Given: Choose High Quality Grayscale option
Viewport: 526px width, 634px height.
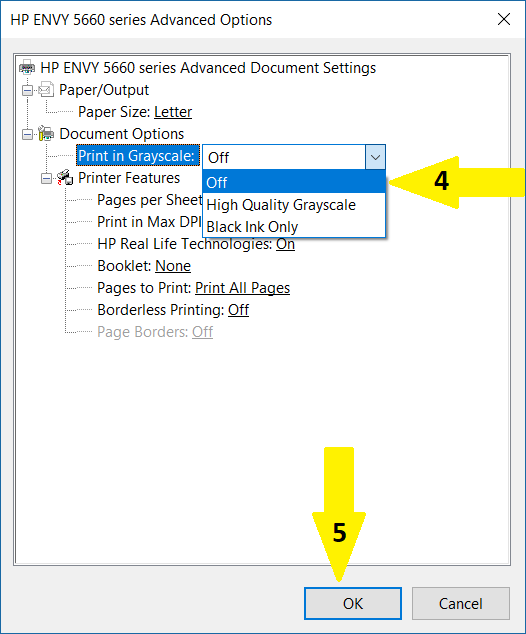Looking at the screenshot, I should pos(294,205).
